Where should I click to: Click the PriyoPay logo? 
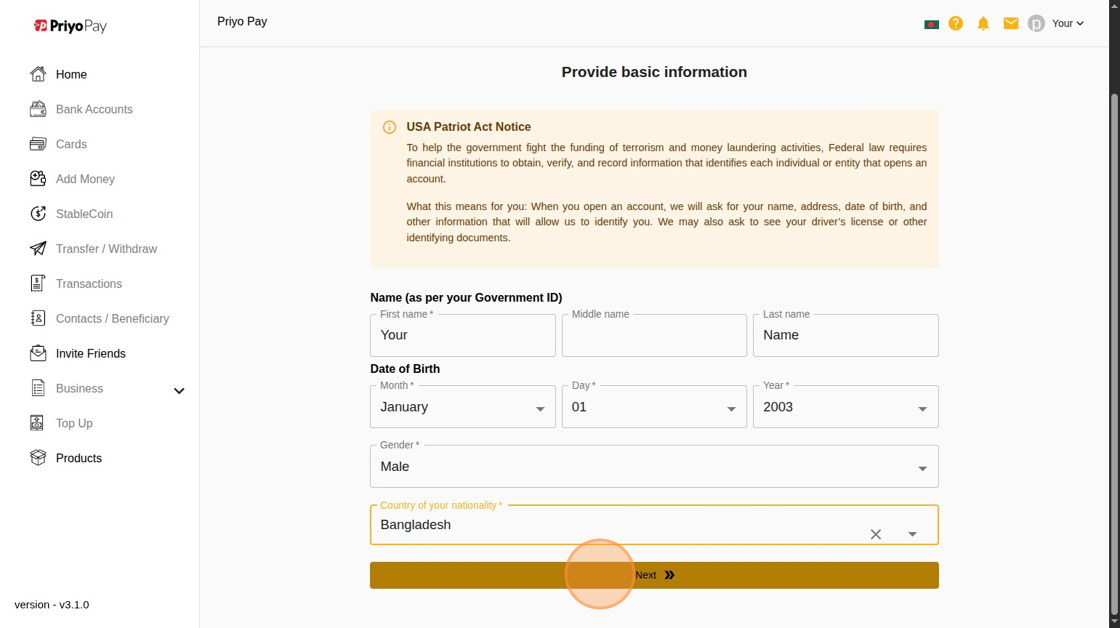coord(70,26)
